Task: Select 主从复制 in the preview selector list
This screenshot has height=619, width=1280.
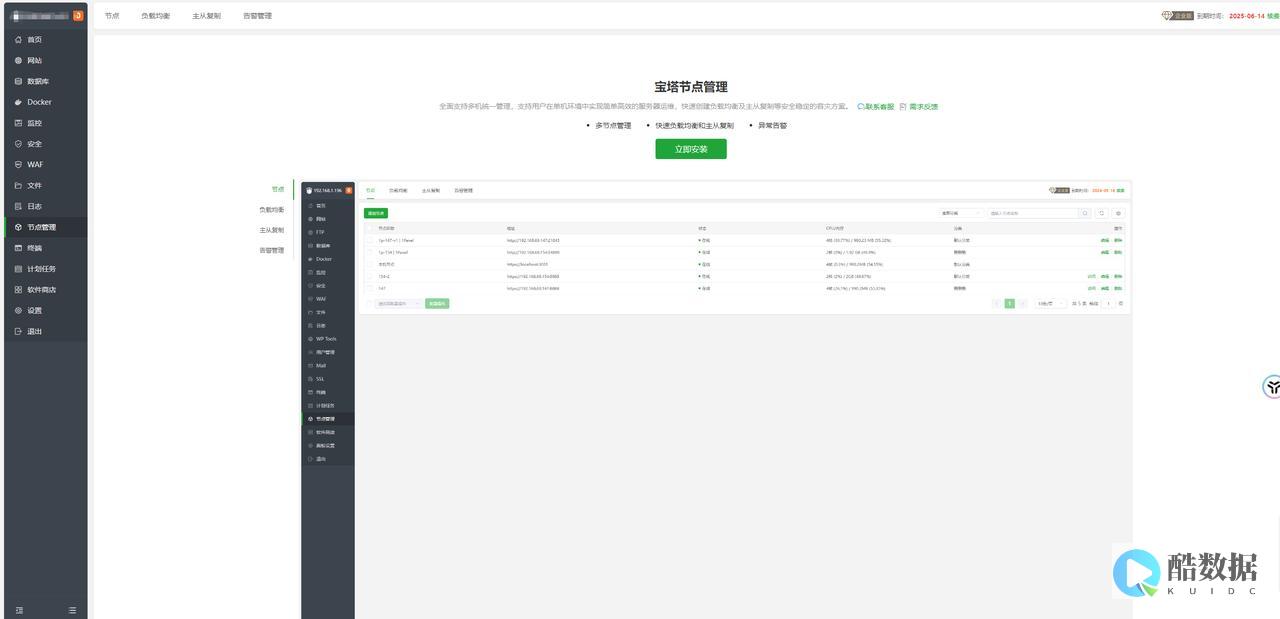Action: (272, 230)
